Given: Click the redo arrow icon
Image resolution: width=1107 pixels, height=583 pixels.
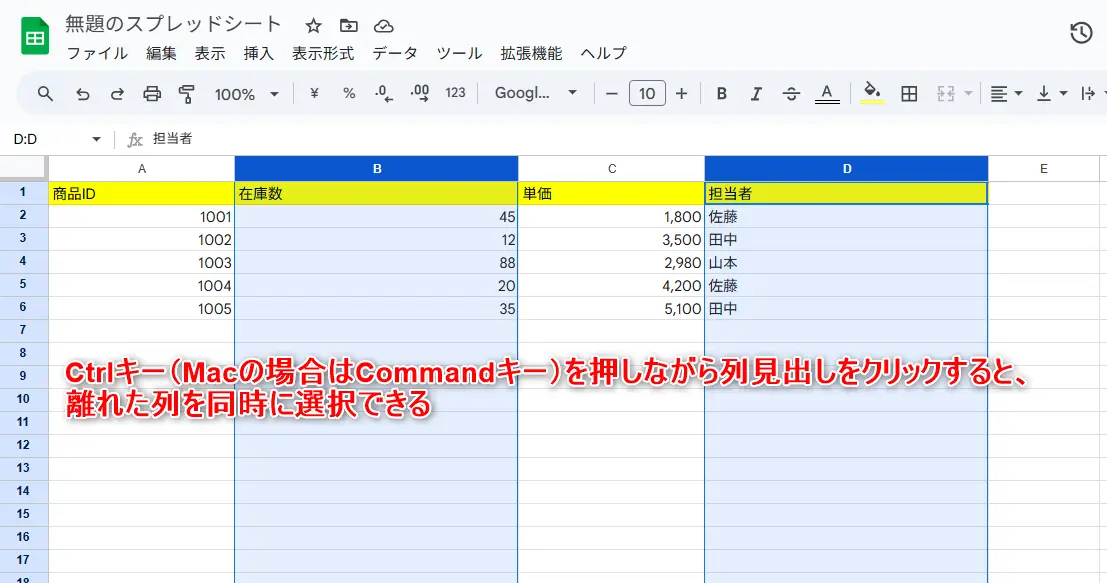Looking at the screenshot, I should (x=117, y=94).
